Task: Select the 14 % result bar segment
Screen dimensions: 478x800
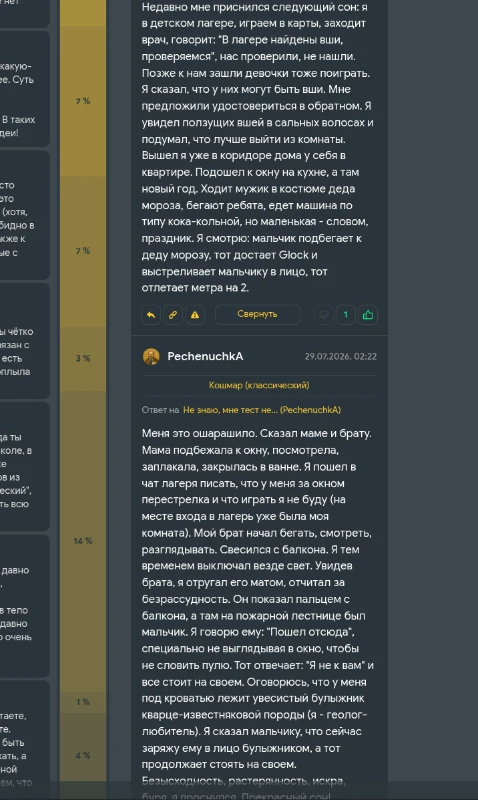Action: point(83,541)
